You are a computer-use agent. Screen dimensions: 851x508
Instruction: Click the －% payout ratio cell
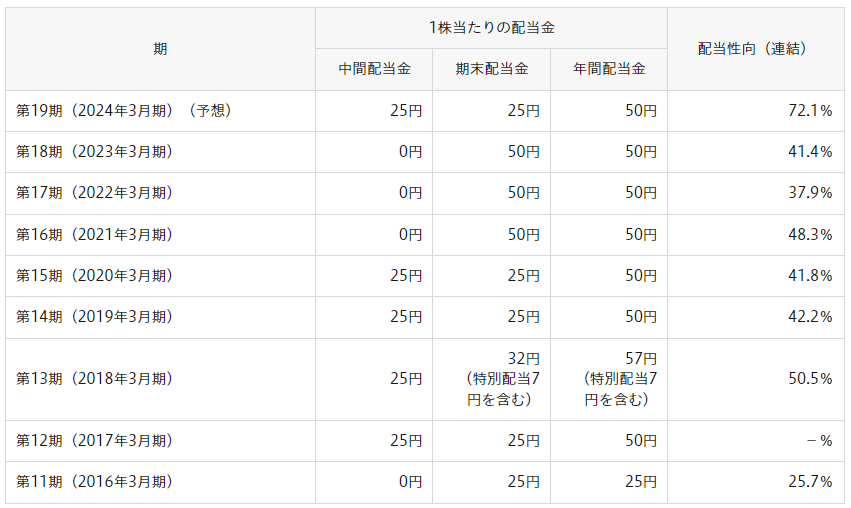pyautogui.click(x=817, y=441)
